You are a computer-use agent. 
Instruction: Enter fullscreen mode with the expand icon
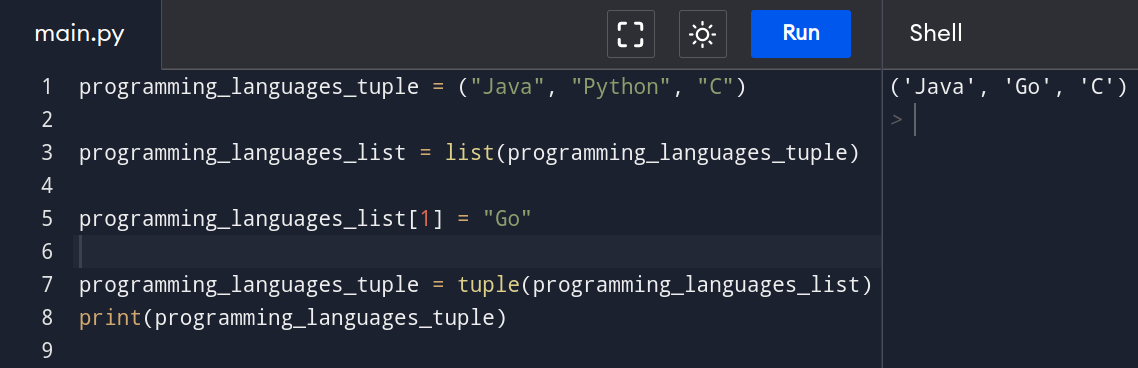click(631, 34)
